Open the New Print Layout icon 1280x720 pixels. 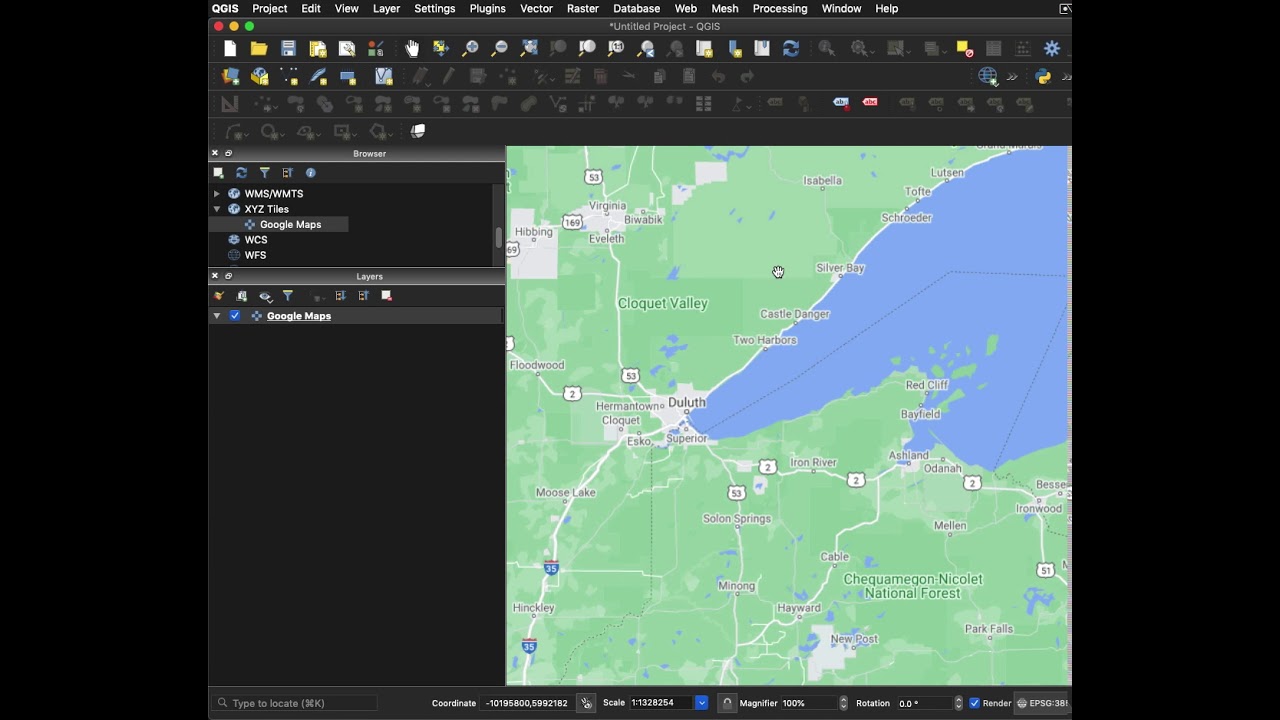coord(318,48)
